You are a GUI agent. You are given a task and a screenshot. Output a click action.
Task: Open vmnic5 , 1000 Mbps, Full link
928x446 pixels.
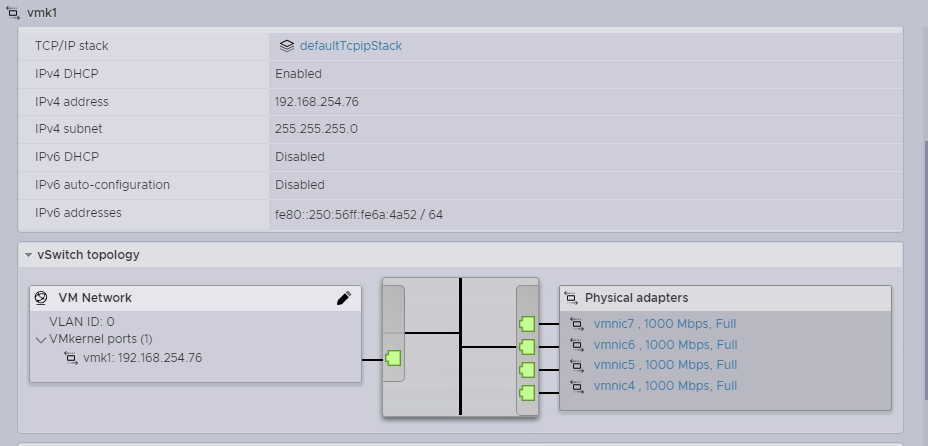pyautogui.click(x=665, y=365)
